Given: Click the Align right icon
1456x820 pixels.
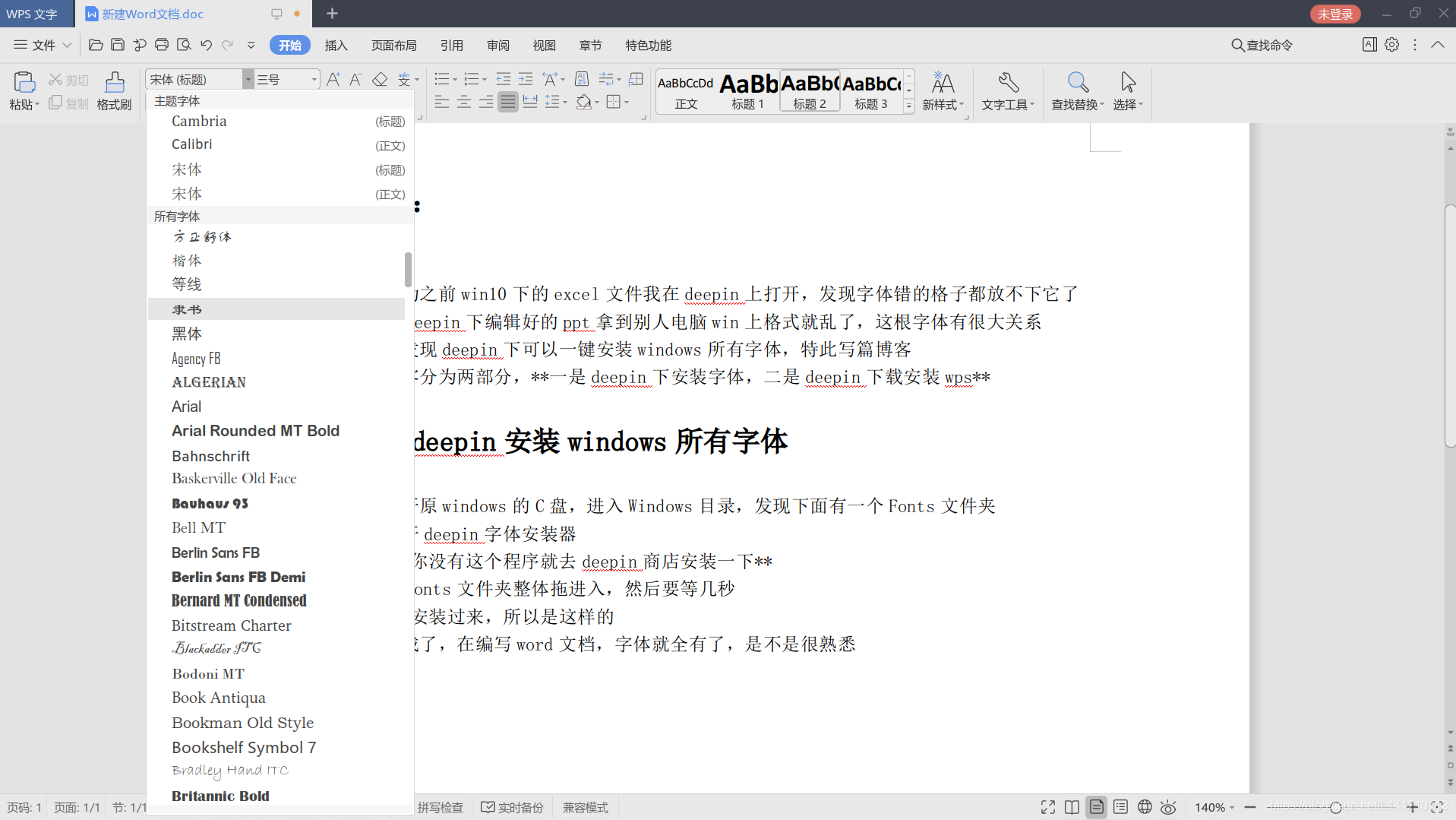Looking at the screenshot, I should coord(486,102).
